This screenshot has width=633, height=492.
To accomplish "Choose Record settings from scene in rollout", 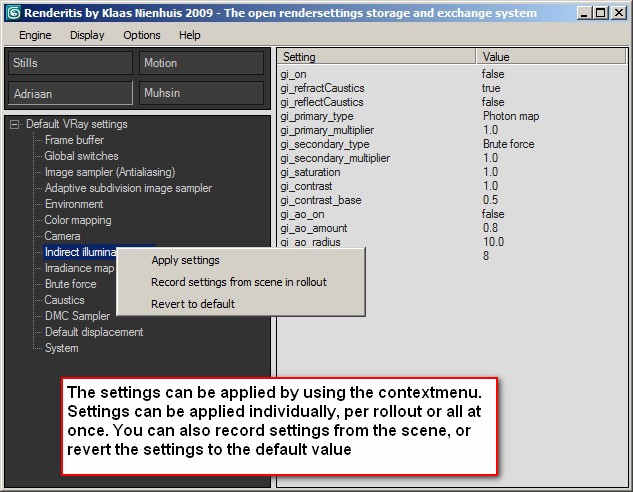I will click(x=239, y=282).
